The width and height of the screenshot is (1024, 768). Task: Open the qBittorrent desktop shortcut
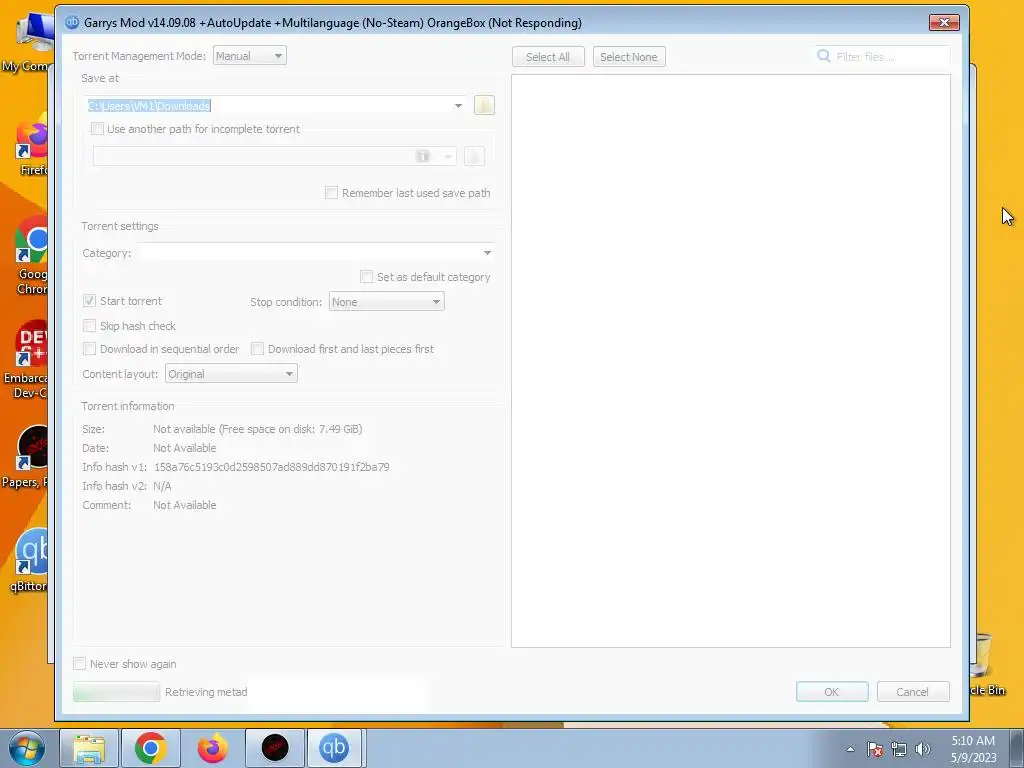[29, 561]
